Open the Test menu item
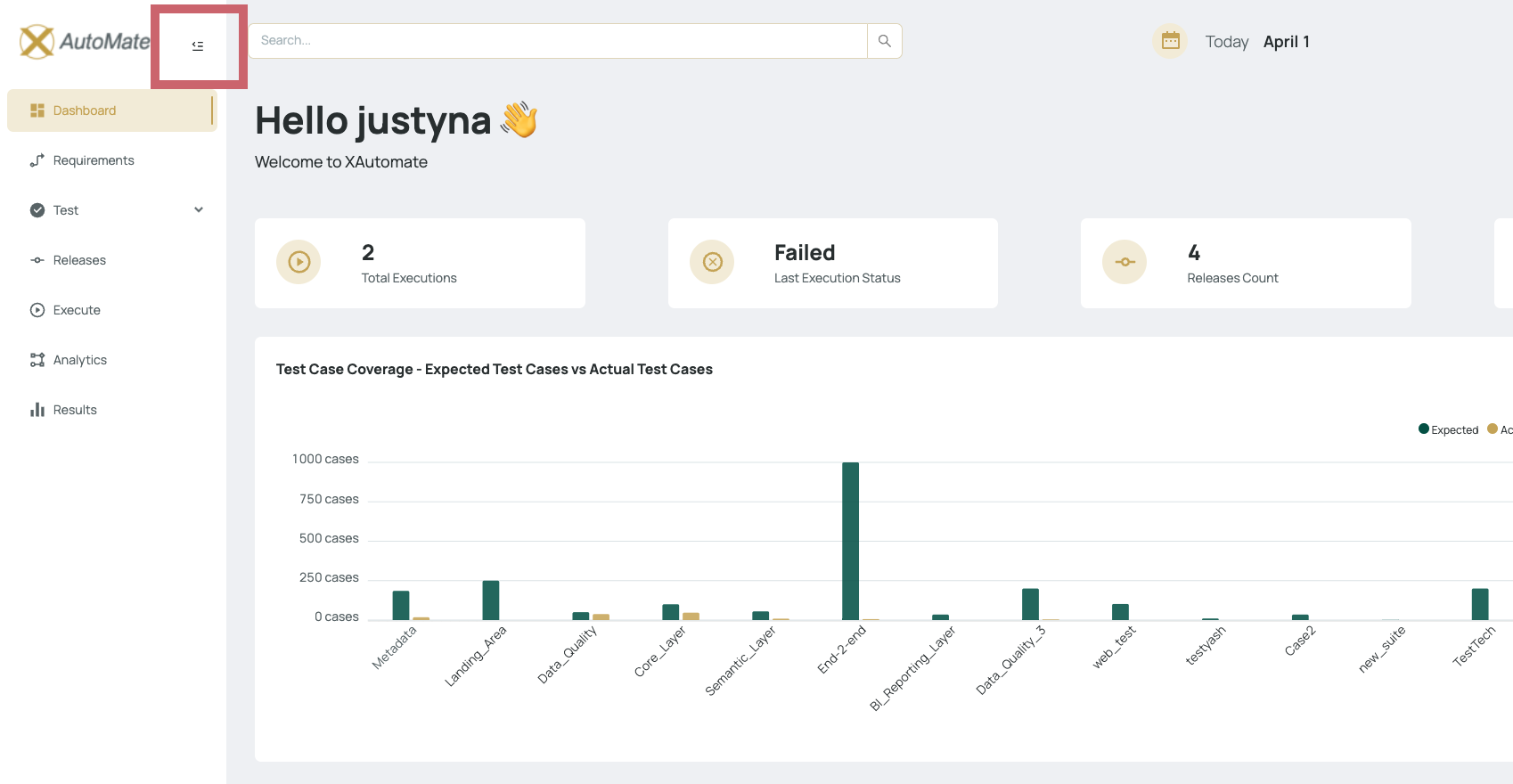The image size is (1513, 784). 112,210
